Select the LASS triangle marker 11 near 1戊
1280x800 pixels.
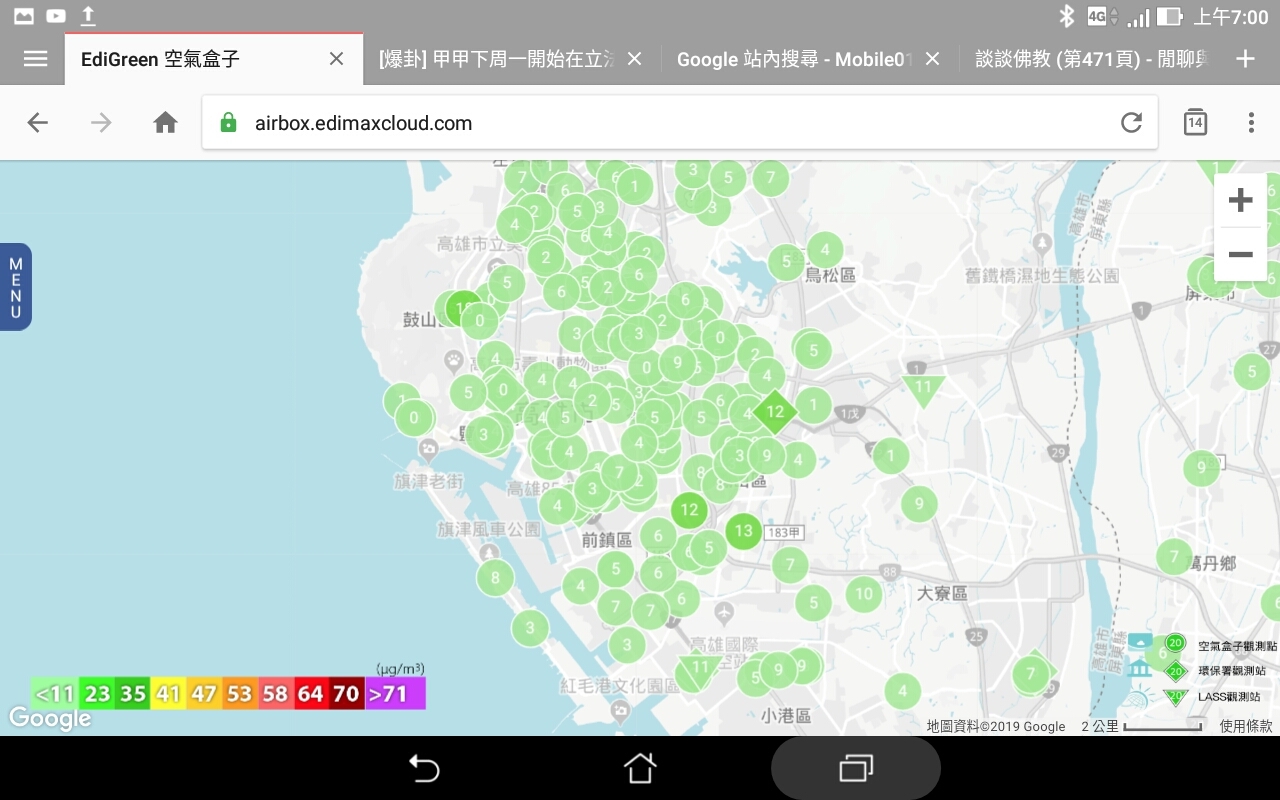coord(923,388)
